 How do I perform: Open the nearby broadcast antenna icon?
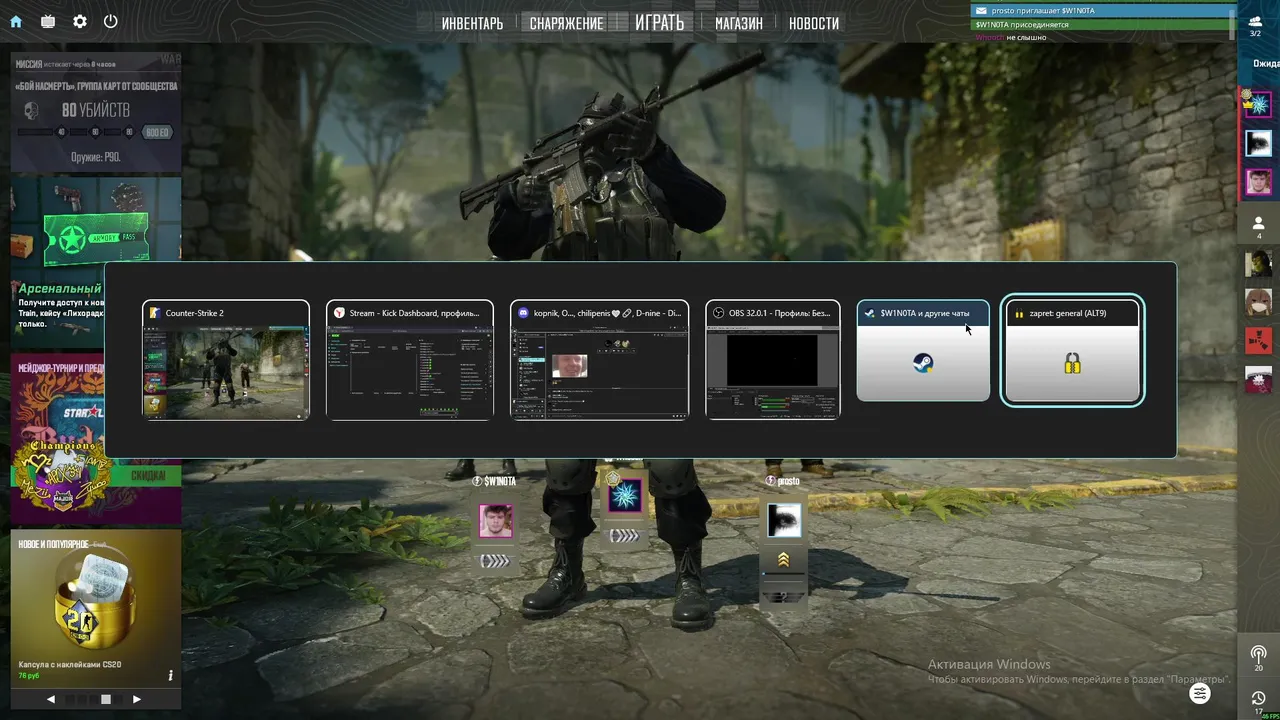point(1258,656)
